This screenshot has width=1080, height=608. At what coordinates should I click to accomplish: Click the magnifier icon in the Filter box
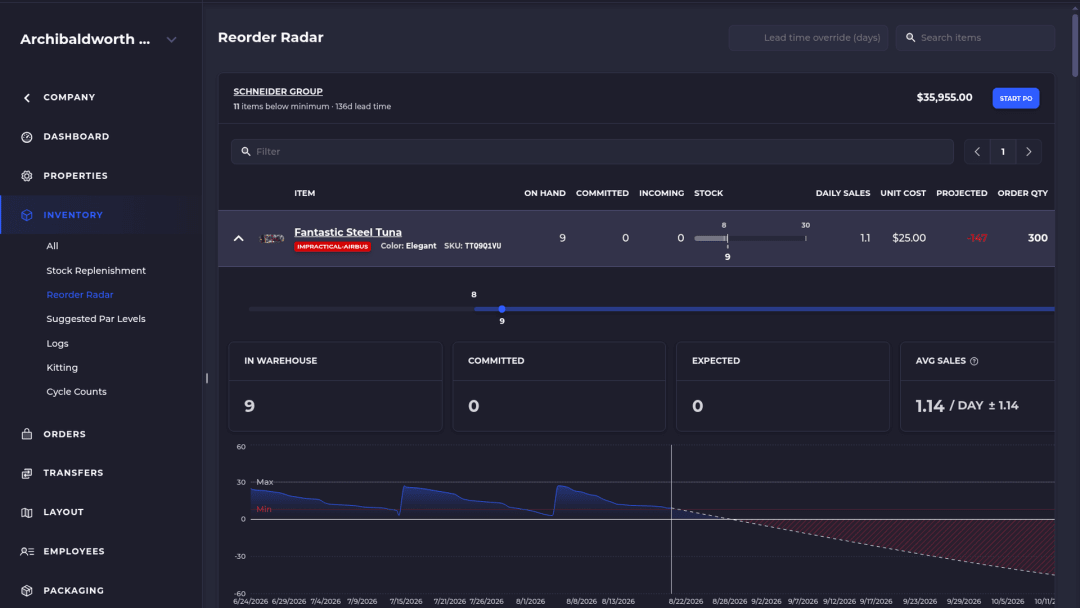(x=246, y=151)
